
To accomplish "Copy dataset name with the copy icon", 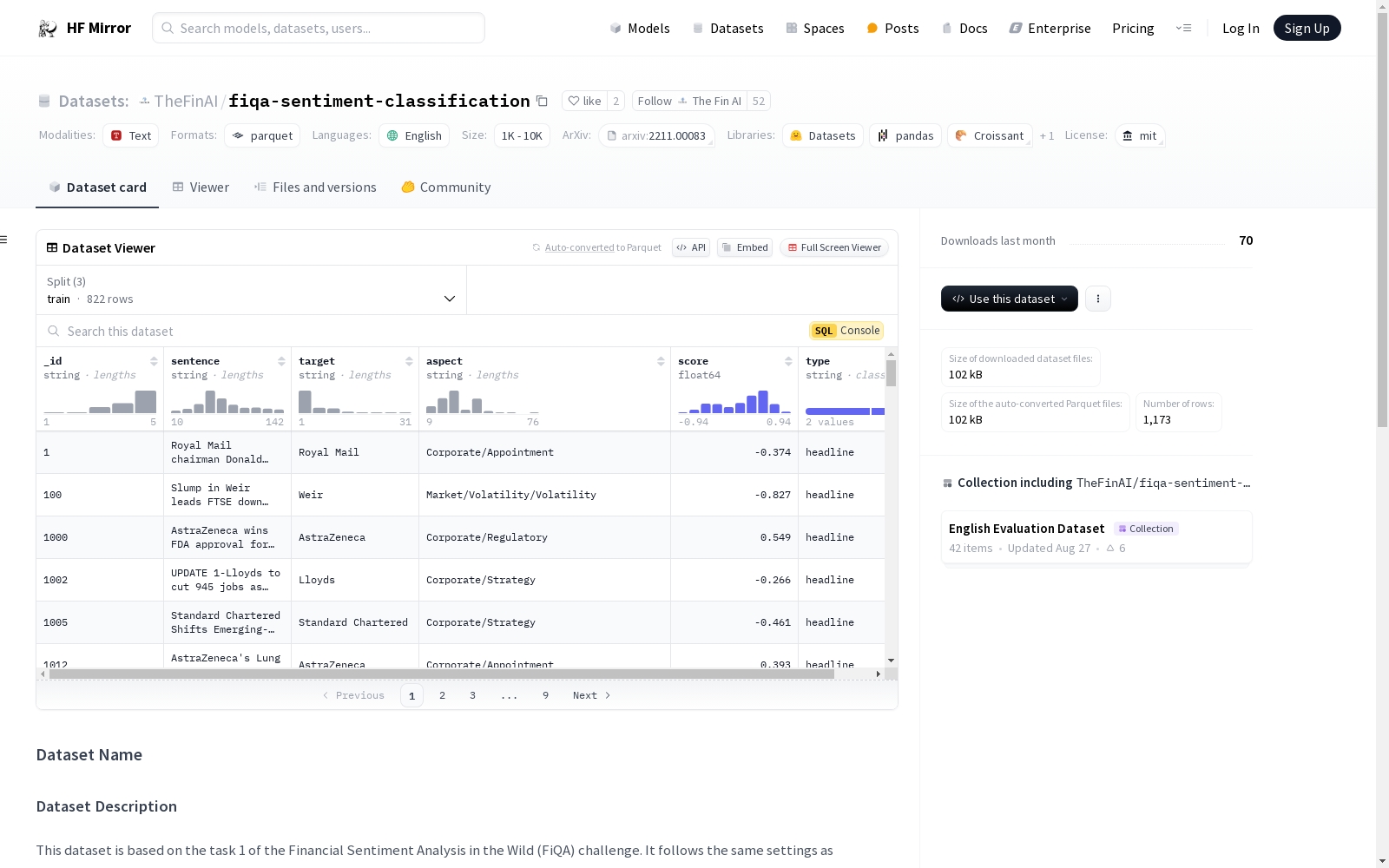I will [x=542, y=101].
